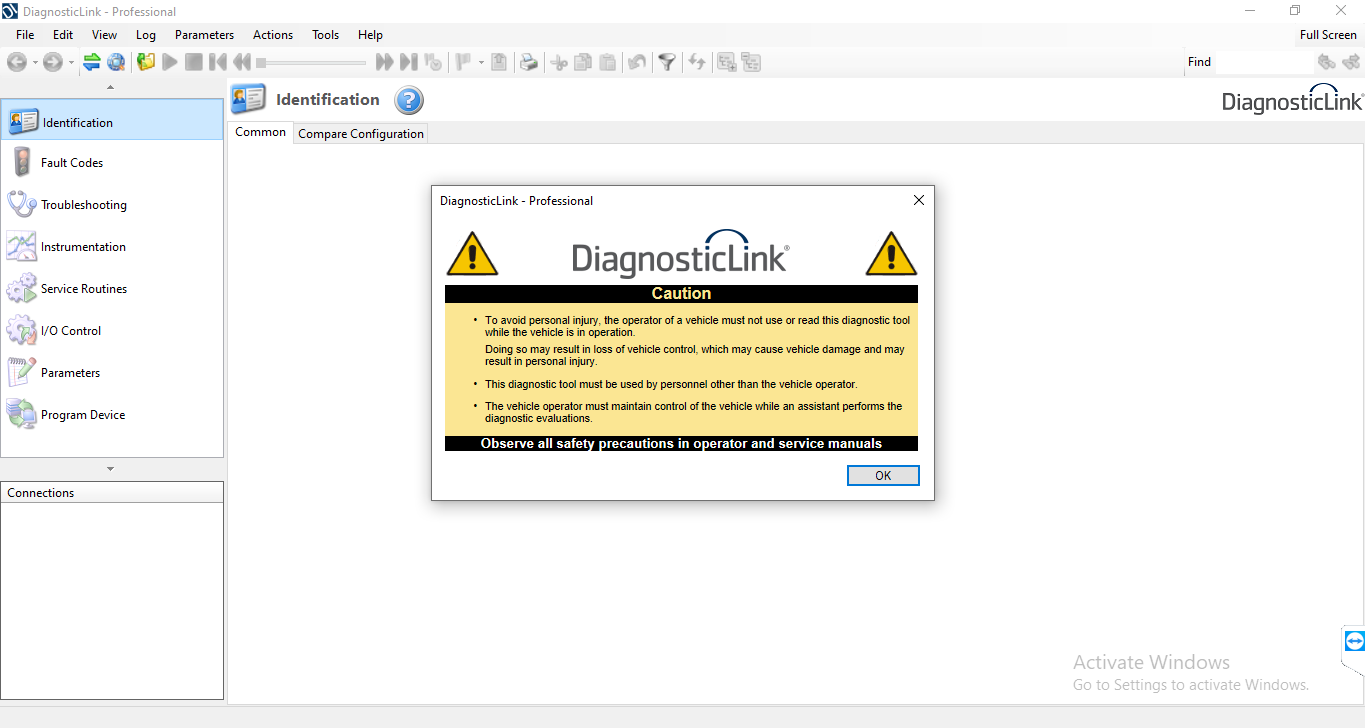Skip to log start button

(x=218, y=62)
